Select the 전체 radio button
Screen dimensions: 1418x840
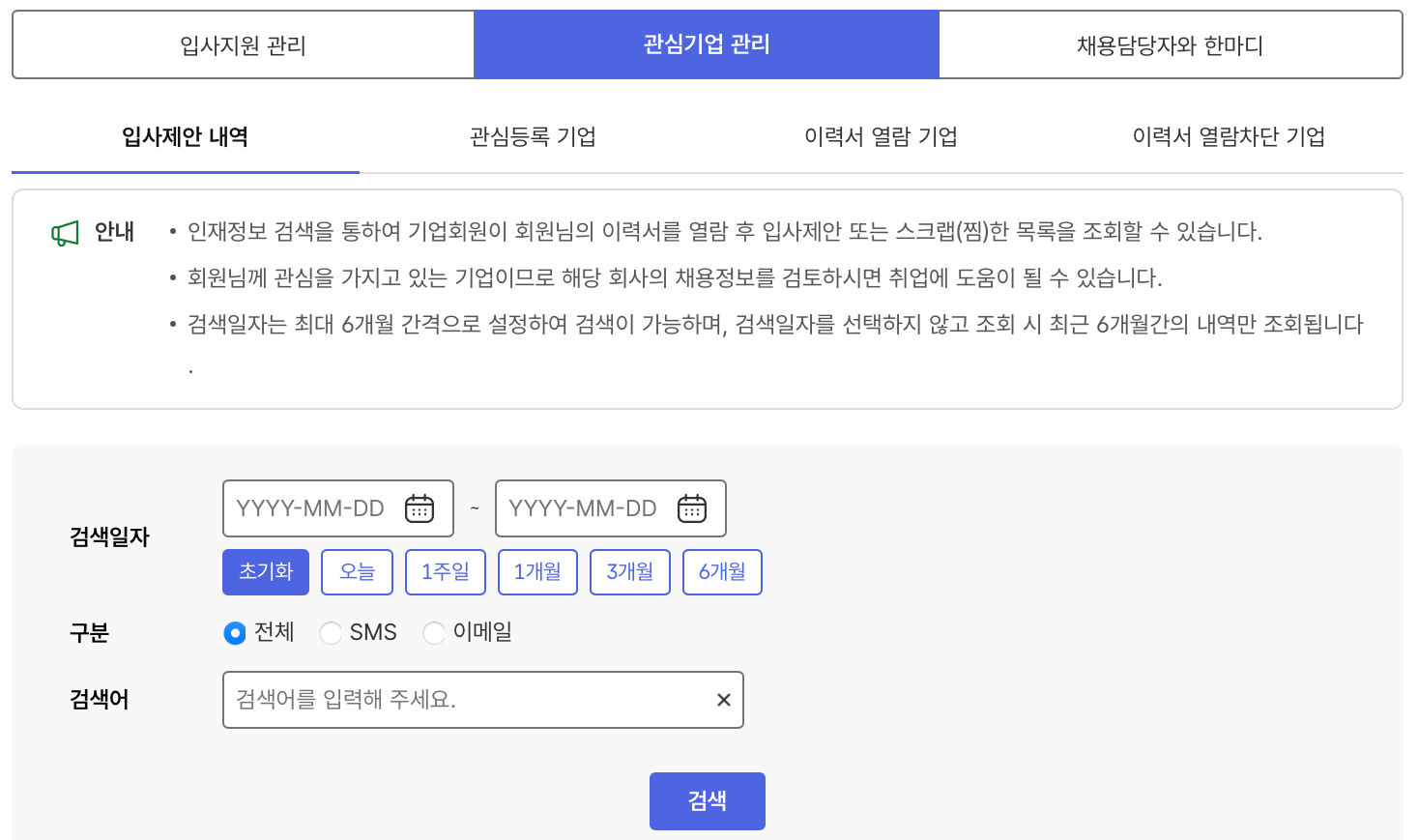[234, 633]
